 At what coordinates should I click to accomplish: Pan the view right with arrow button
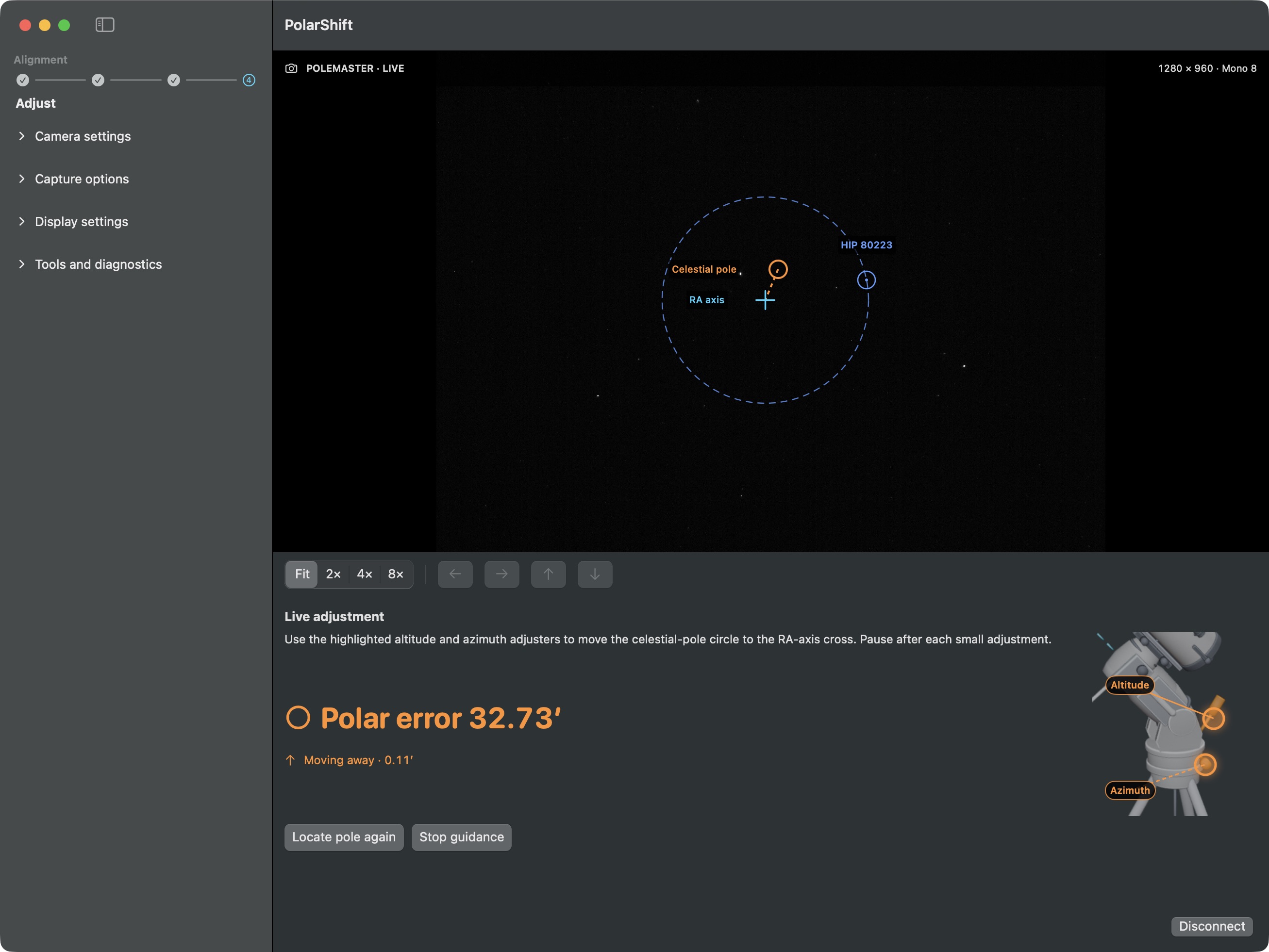point(501,574)
